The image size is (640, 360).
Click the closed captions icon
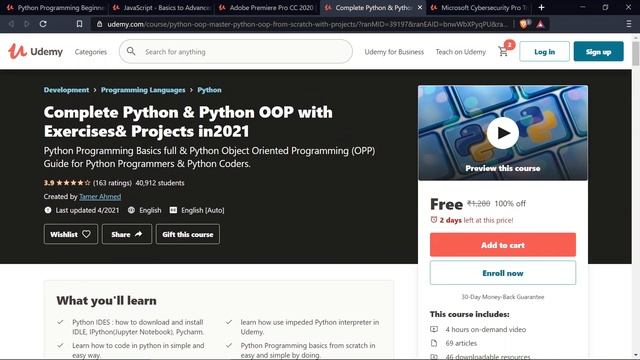[173, 210]
